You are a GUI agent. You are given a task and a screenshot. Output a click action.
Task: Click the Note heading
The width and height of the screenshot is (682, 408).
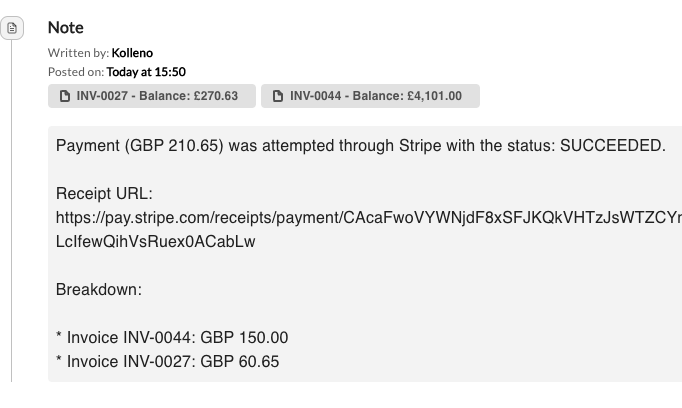tap(66, 28)
